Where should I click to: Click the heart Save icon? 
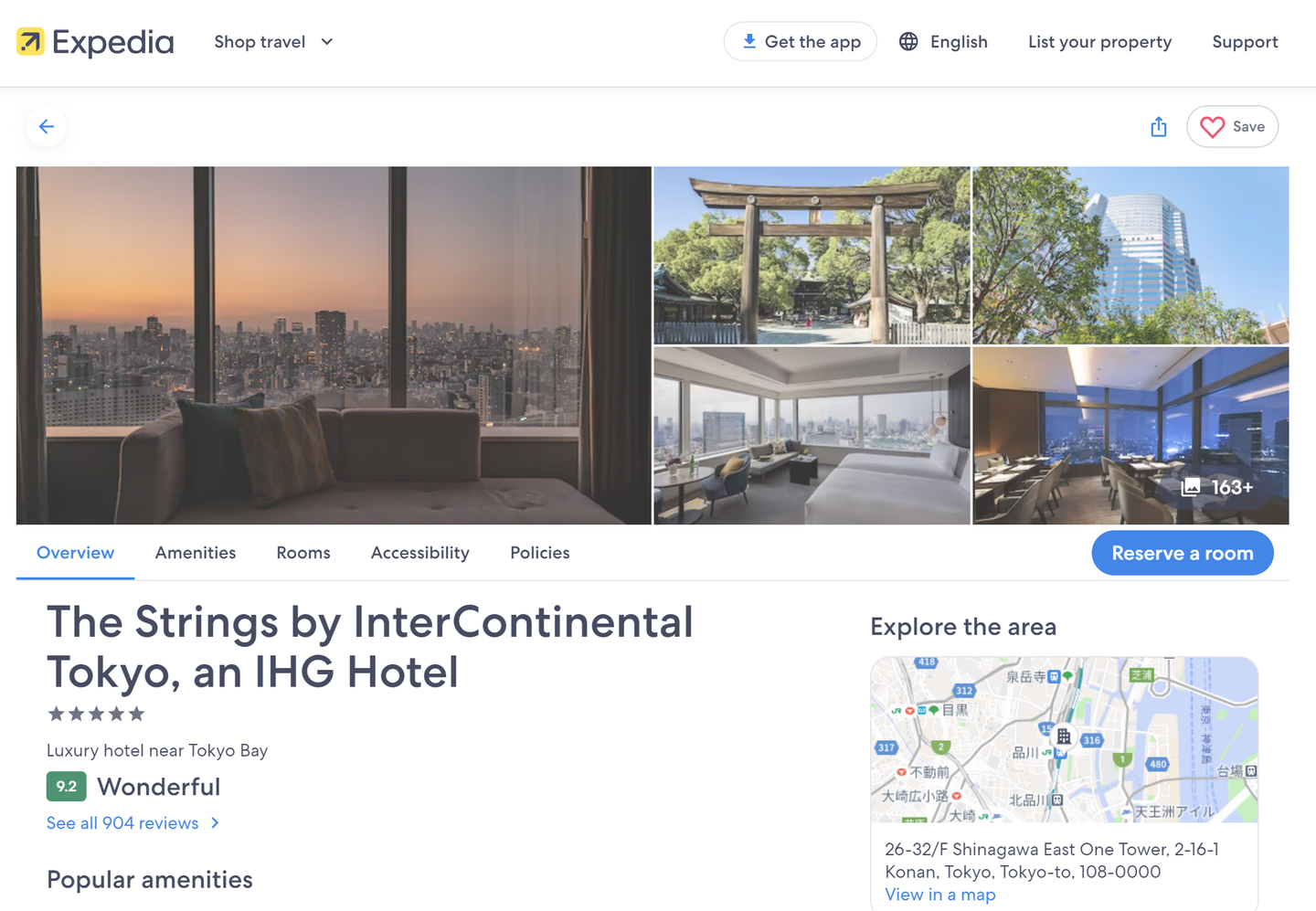click(1212, 127)
